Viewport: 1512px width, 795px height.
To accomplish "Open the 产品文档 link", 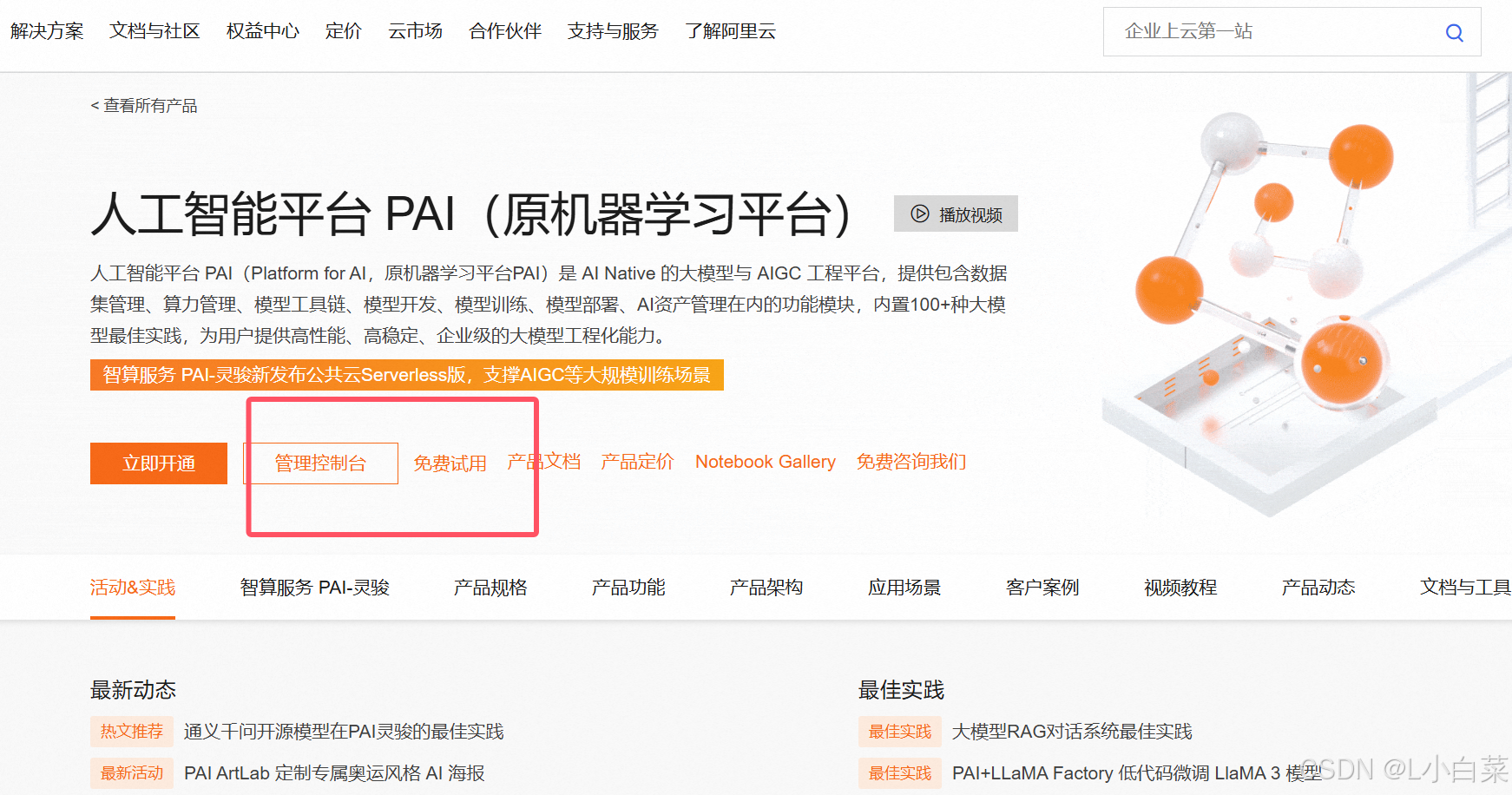I will [544, 462].
